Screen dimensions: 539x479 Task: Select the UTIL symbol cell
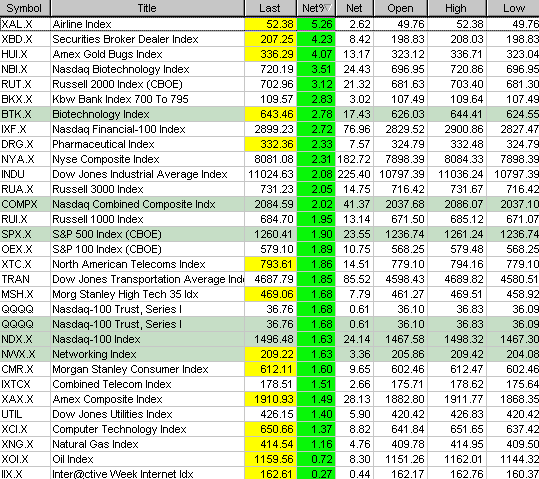(x=25, y=414)
